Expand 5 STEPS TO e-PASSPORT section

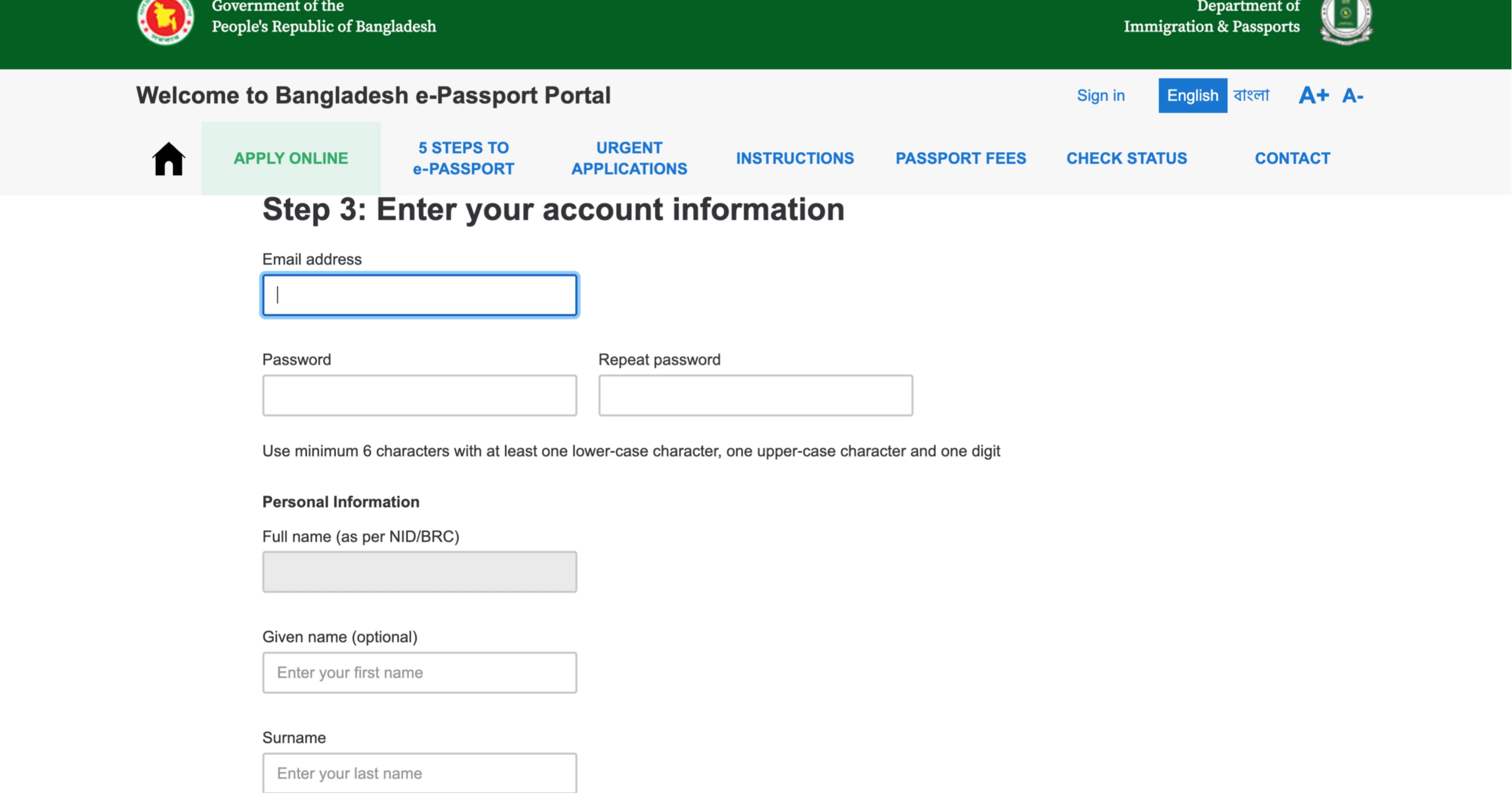463,157
